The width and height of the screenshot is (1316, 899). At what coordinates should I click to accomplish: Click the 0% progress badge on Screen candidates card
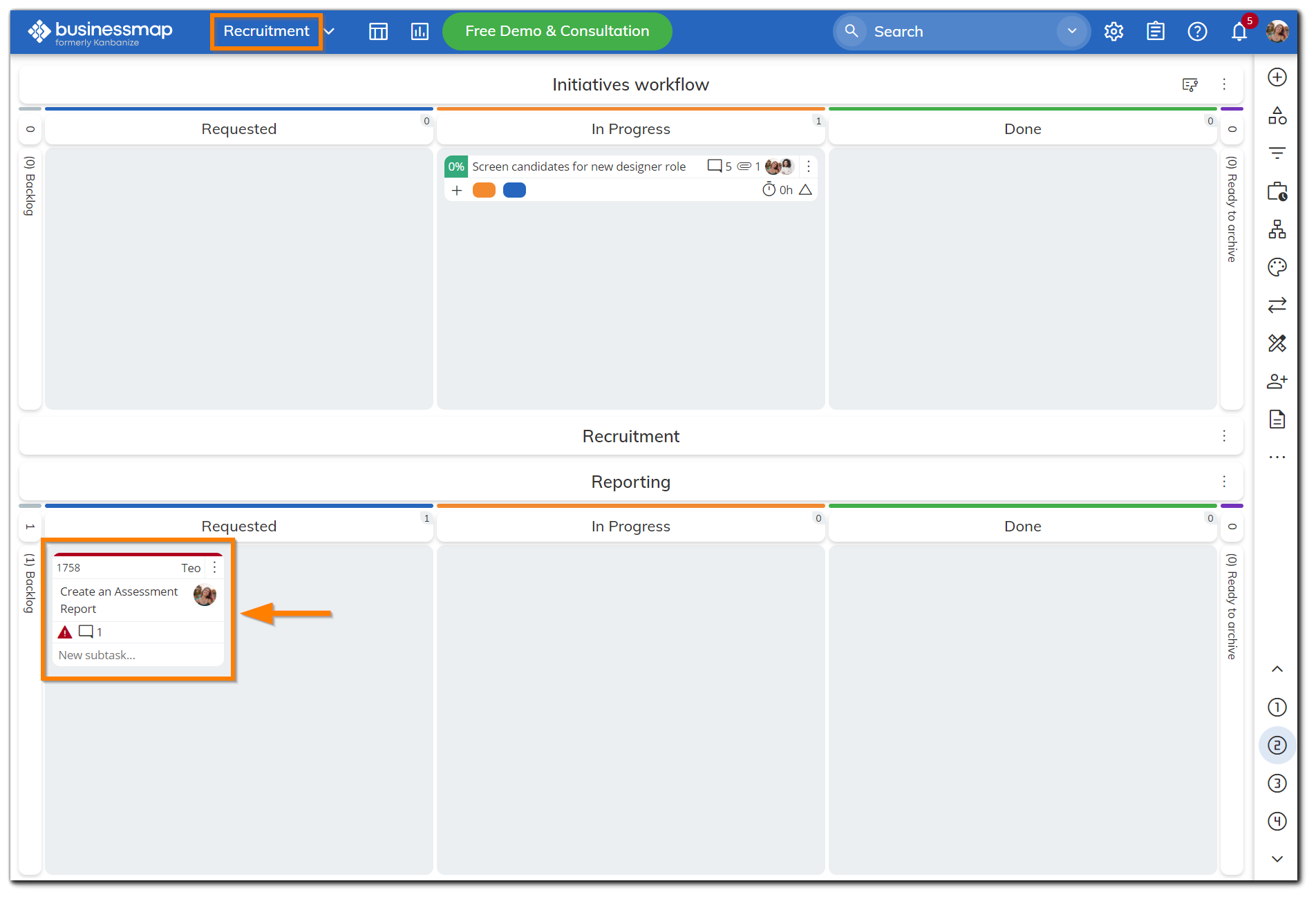[456, 166]
